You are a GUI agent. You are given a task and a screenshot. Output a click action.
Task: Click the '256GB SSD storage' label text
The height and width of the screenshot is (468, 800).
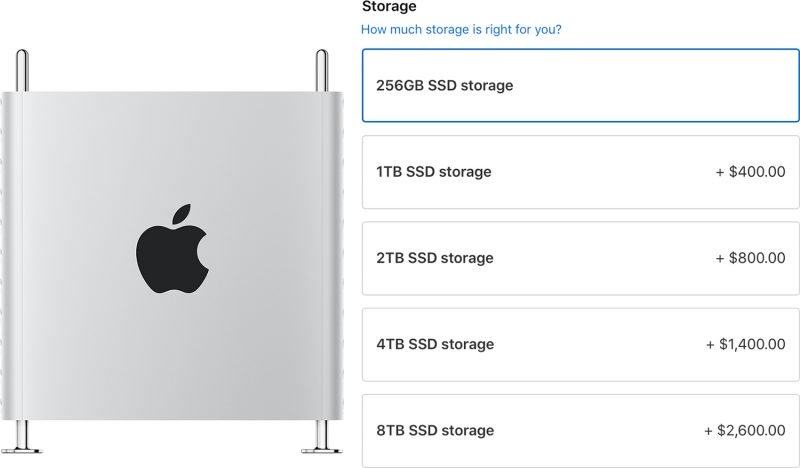tap(444, 85)
